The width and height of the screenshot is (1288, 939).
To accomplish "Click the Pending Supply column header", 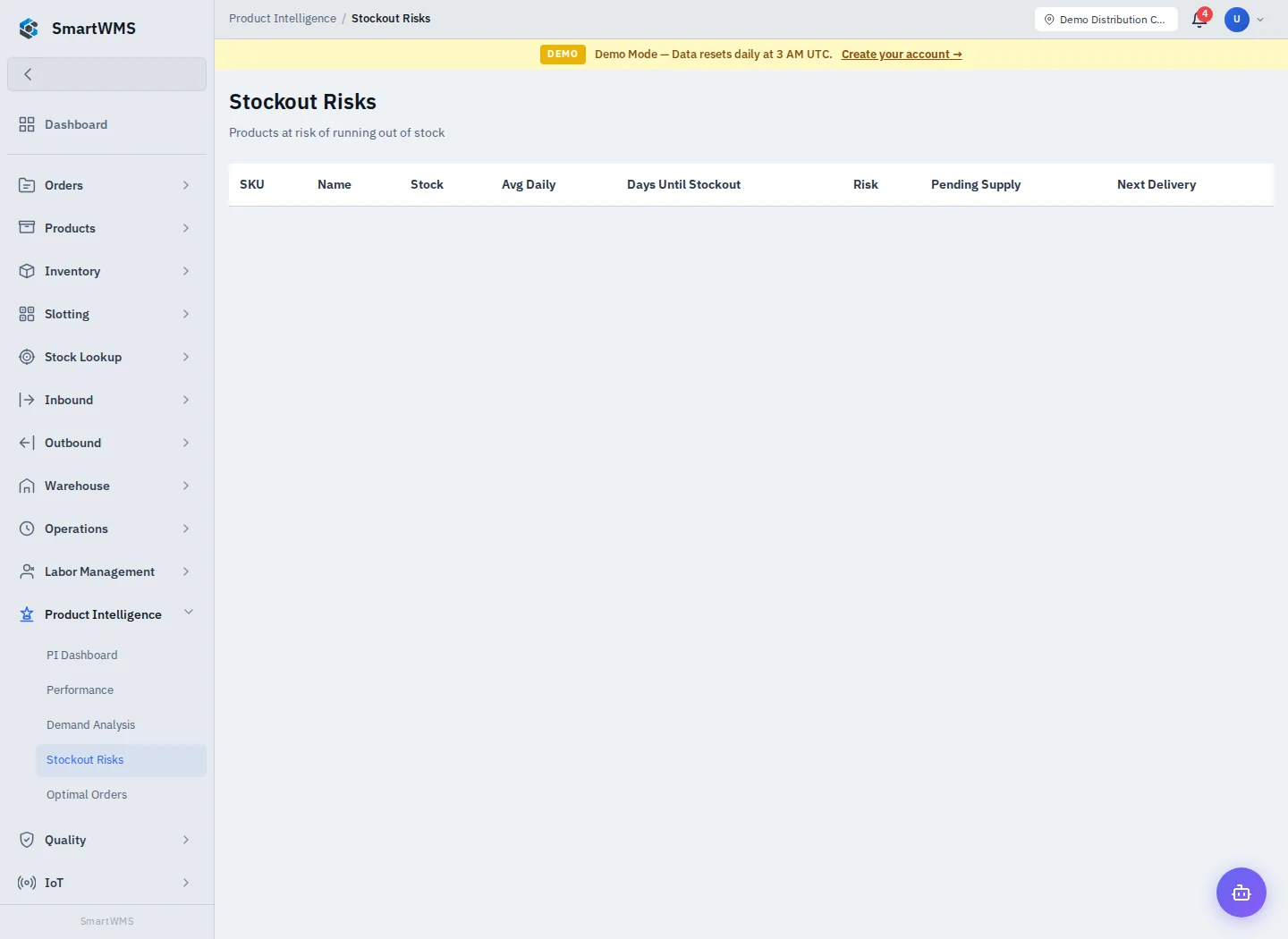I will click(976, 184).
